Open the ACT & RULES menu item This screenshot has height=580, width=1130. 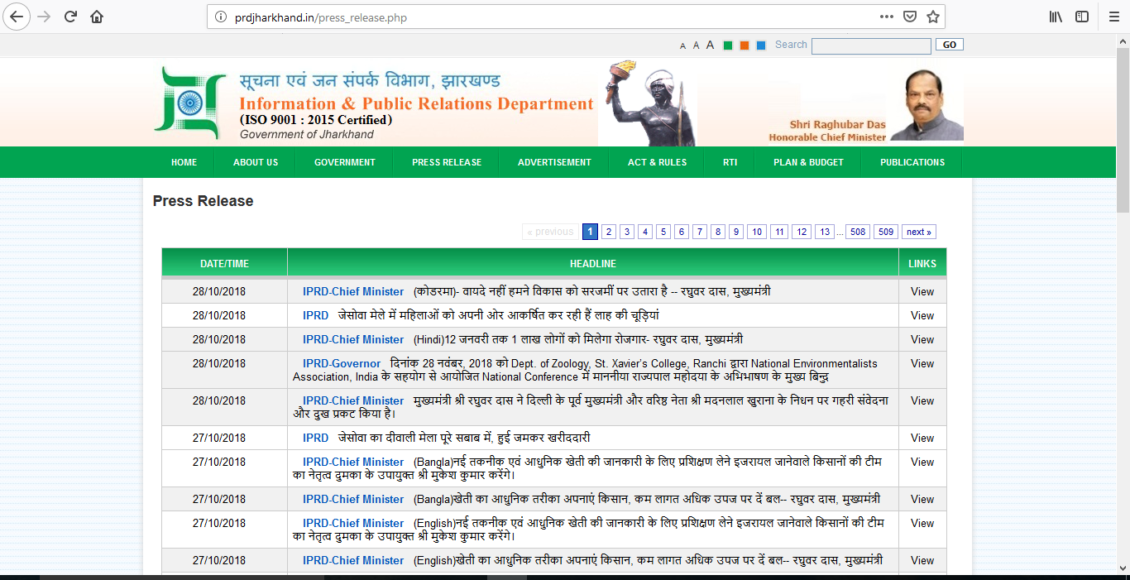click(657, 162)
